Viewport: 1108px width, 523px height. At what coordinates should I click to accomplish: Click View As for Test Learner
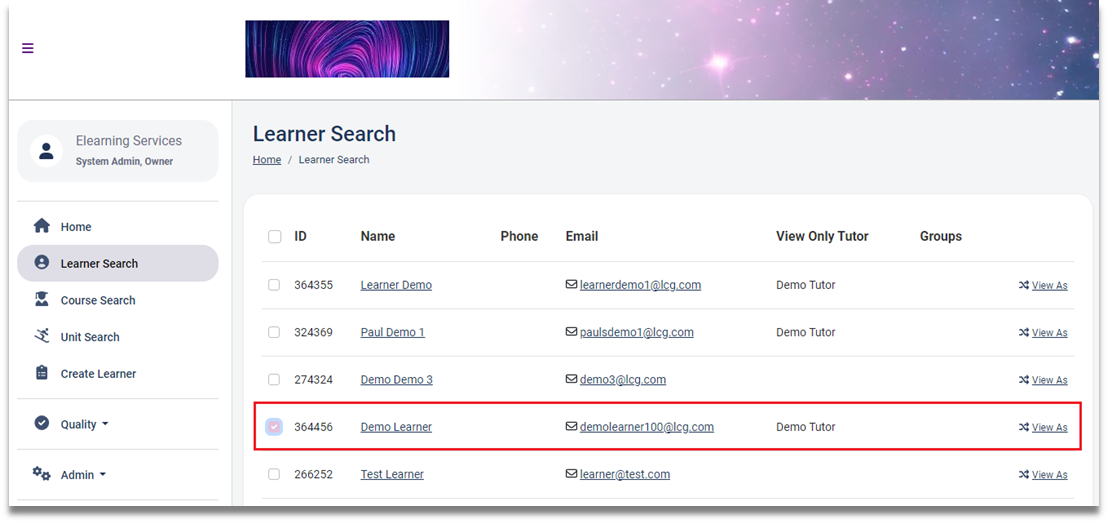pyautogui.click(x=1049, y=475)
